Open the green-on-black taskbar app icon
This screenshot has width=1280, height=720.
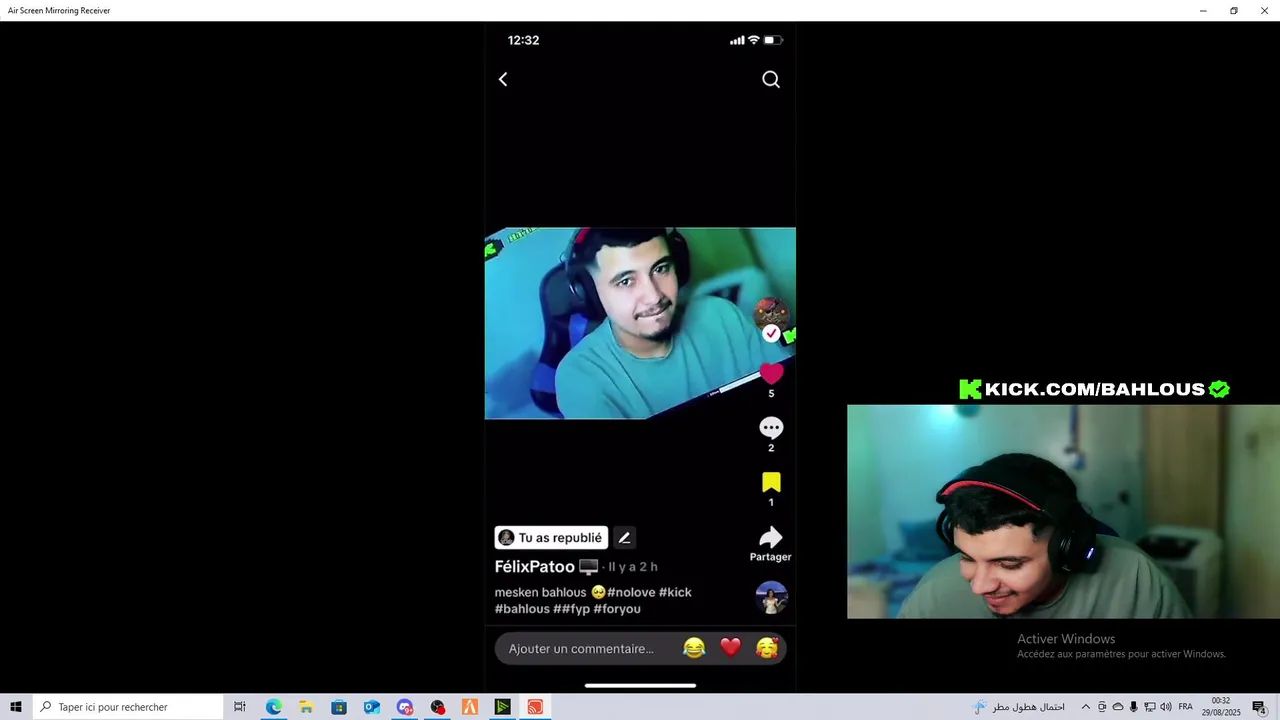tap(502, 707)
